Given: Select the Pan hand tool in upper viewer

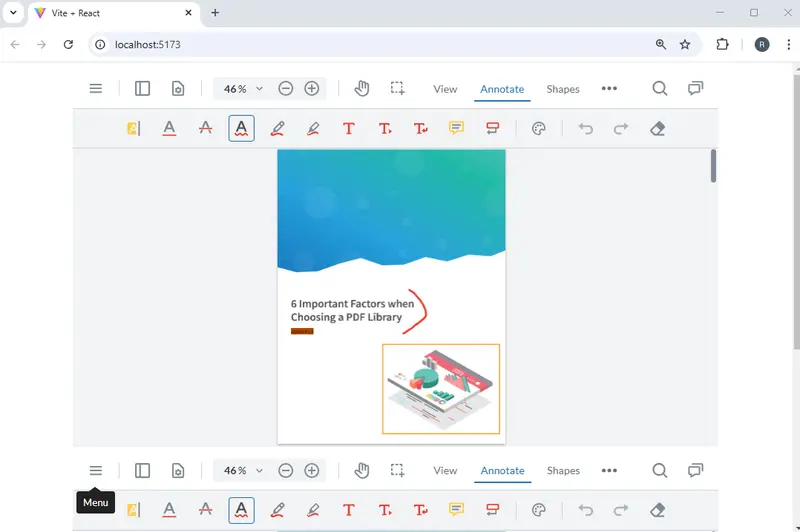Looking at the screenshot, I should pos(362,89).
